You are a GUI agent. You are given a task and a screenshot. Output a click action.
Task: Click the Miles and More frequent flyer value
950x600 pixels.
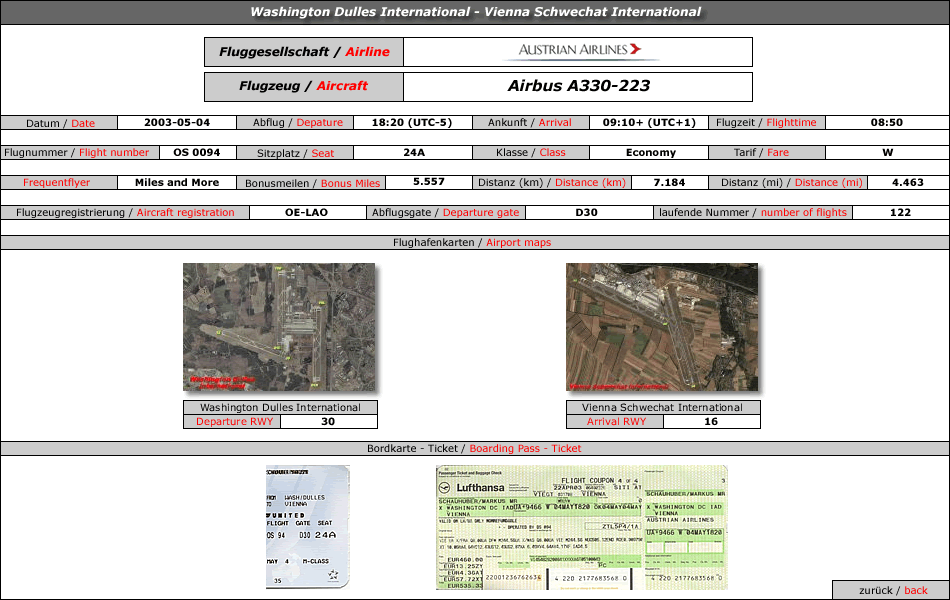point(177,183)
